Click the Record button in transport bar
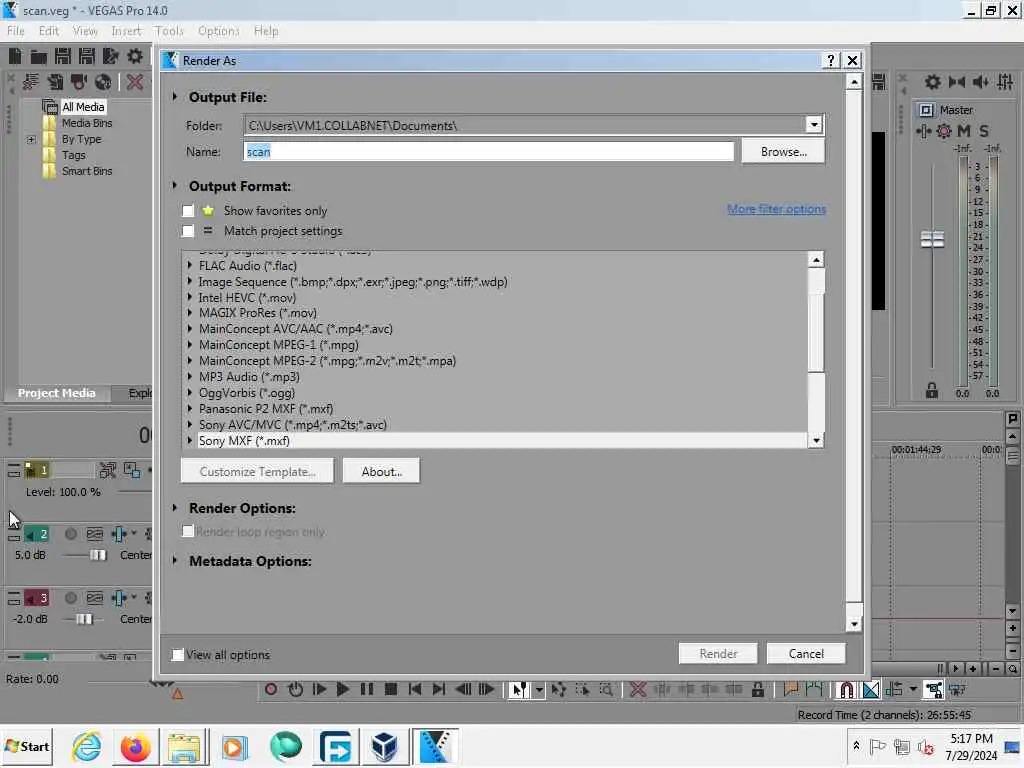 pyautogui.click(x=271, y=689)
